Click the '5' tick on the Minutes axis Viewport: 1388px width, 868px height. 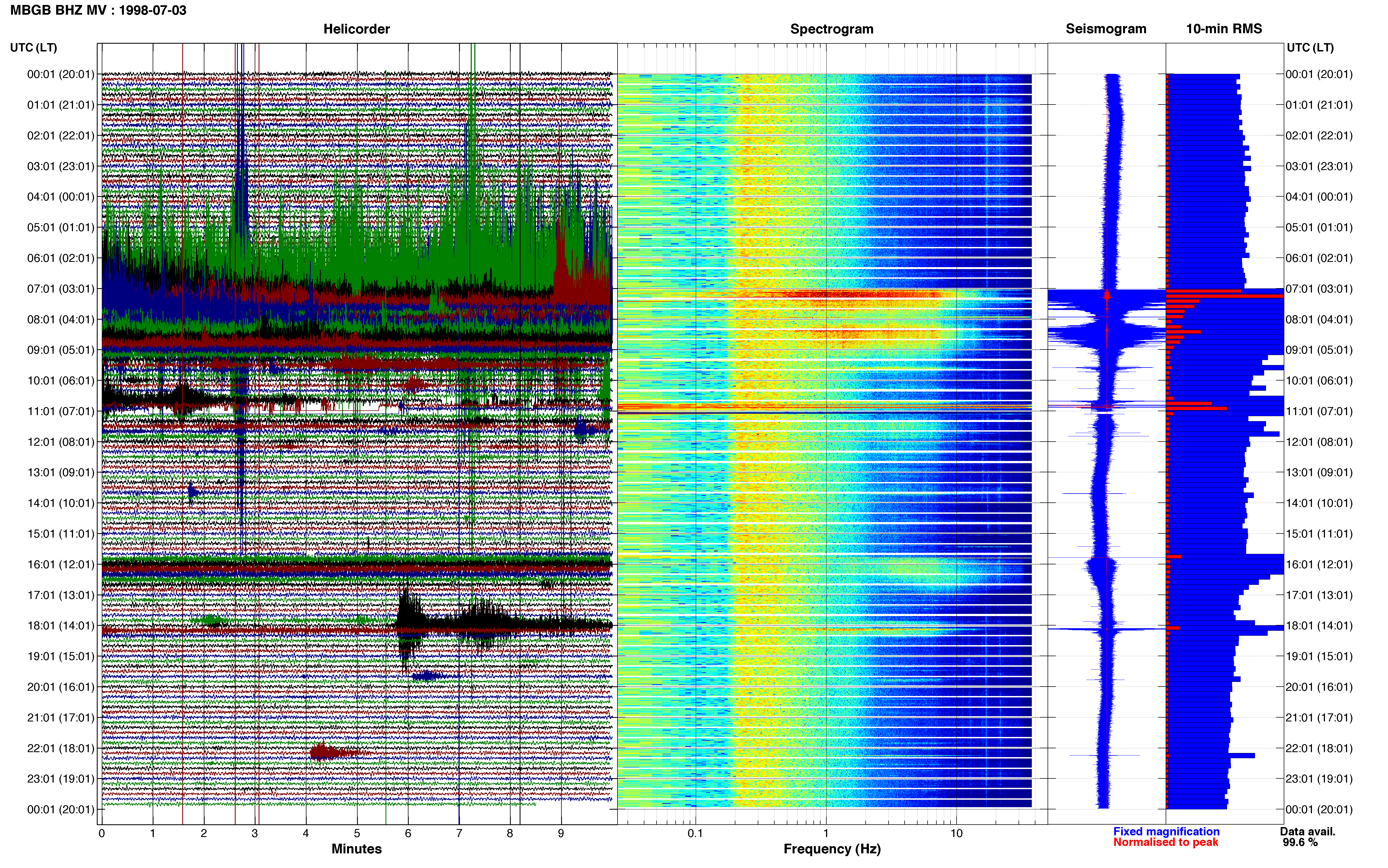(356, 833)
